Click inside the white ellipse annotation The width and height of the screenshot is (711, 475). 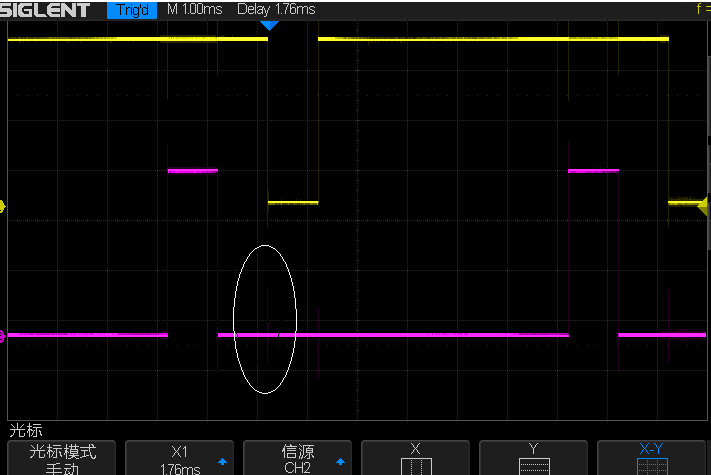tap(265, 318)
